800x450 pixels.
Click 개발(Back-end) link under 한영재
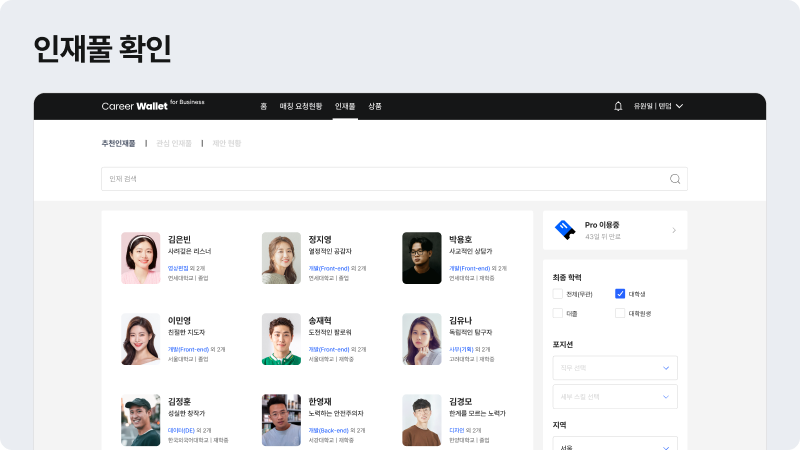(329, 431)
